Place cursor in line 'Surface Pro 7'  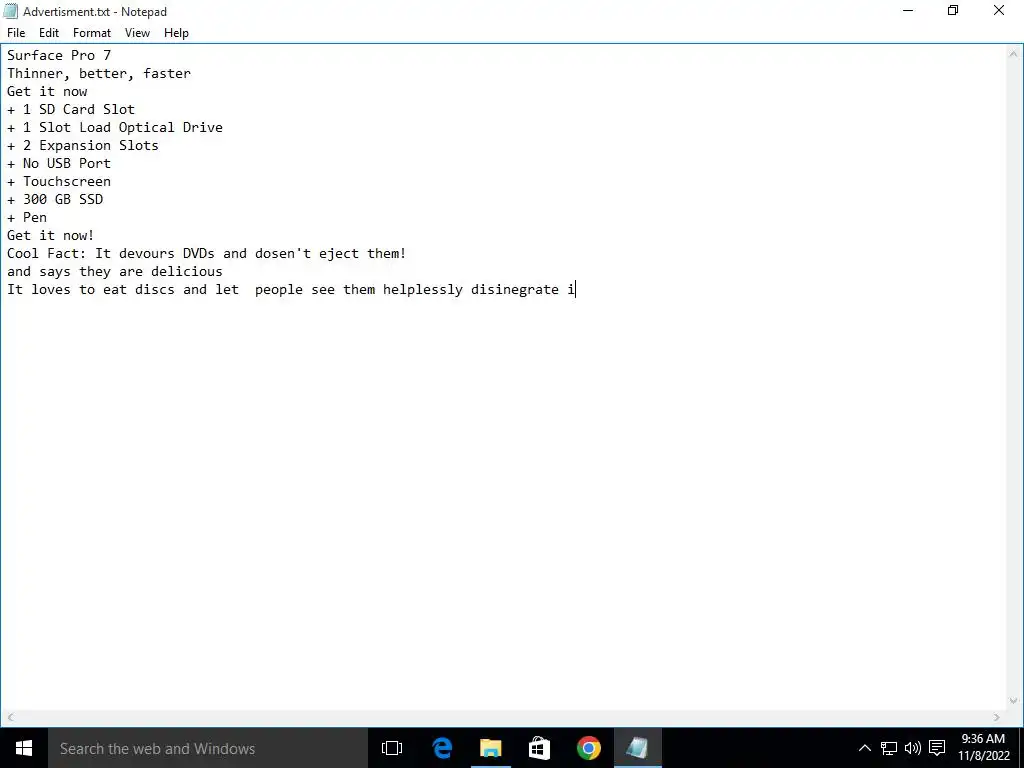tap(59, 56)
